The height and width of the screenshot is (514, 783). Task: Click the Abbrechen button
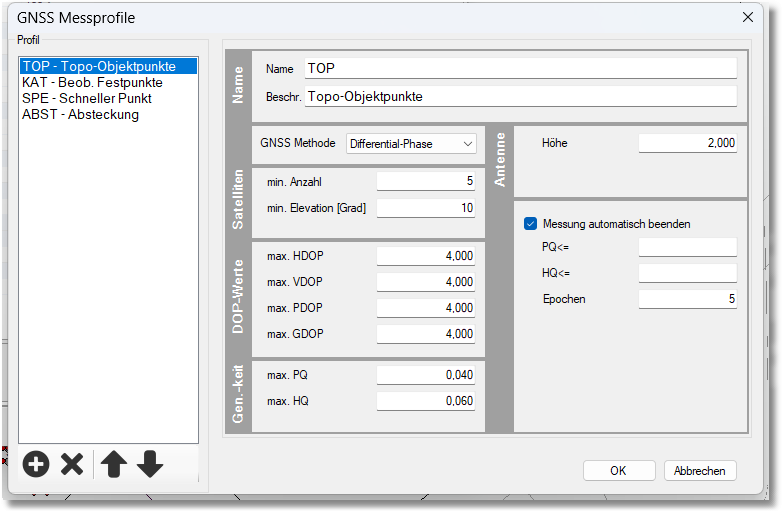pos(700,470)
